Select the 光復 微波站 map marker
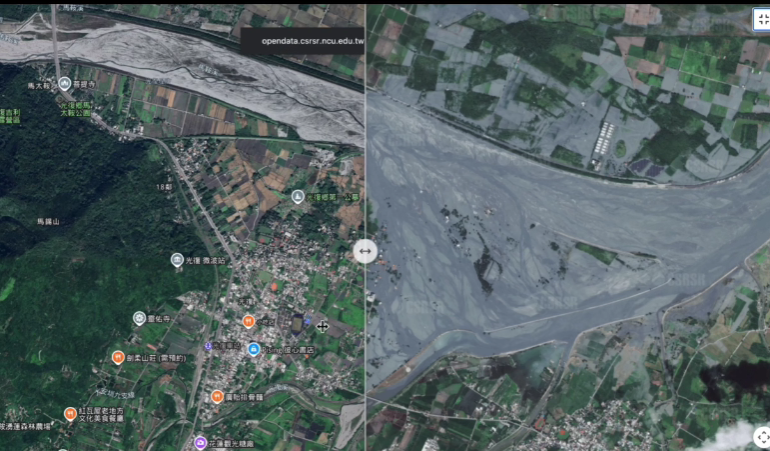The height and width of the screenshot is (451, 770). 177,260
